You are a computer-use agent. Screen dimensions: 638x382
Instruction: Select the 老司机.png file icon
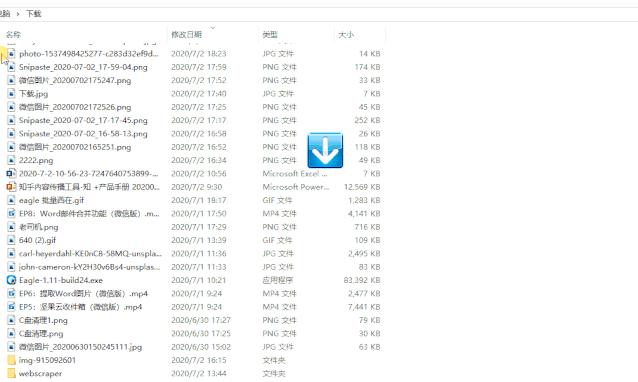11,227
